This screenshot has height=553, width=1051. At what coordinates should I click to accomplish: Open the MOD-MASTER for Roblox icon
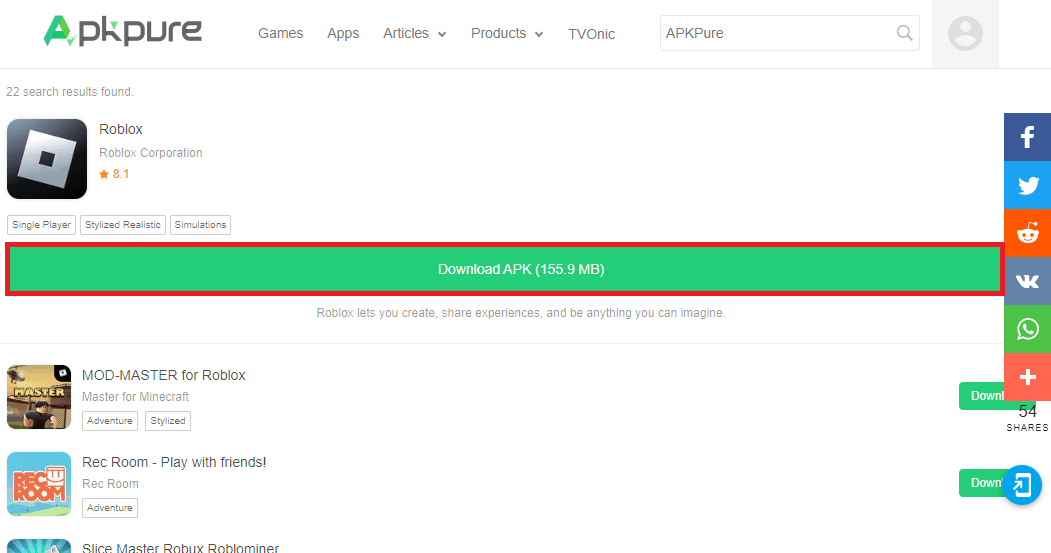pos(39,397)
